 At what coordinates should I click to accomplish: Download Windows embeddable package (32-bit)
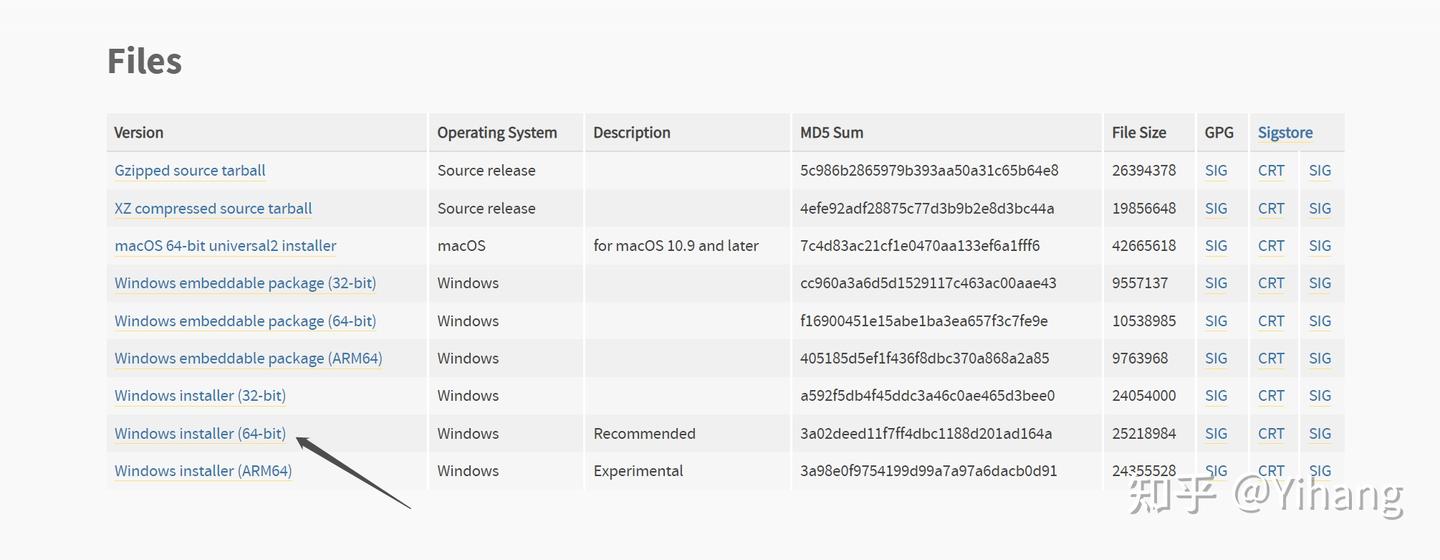245,283
